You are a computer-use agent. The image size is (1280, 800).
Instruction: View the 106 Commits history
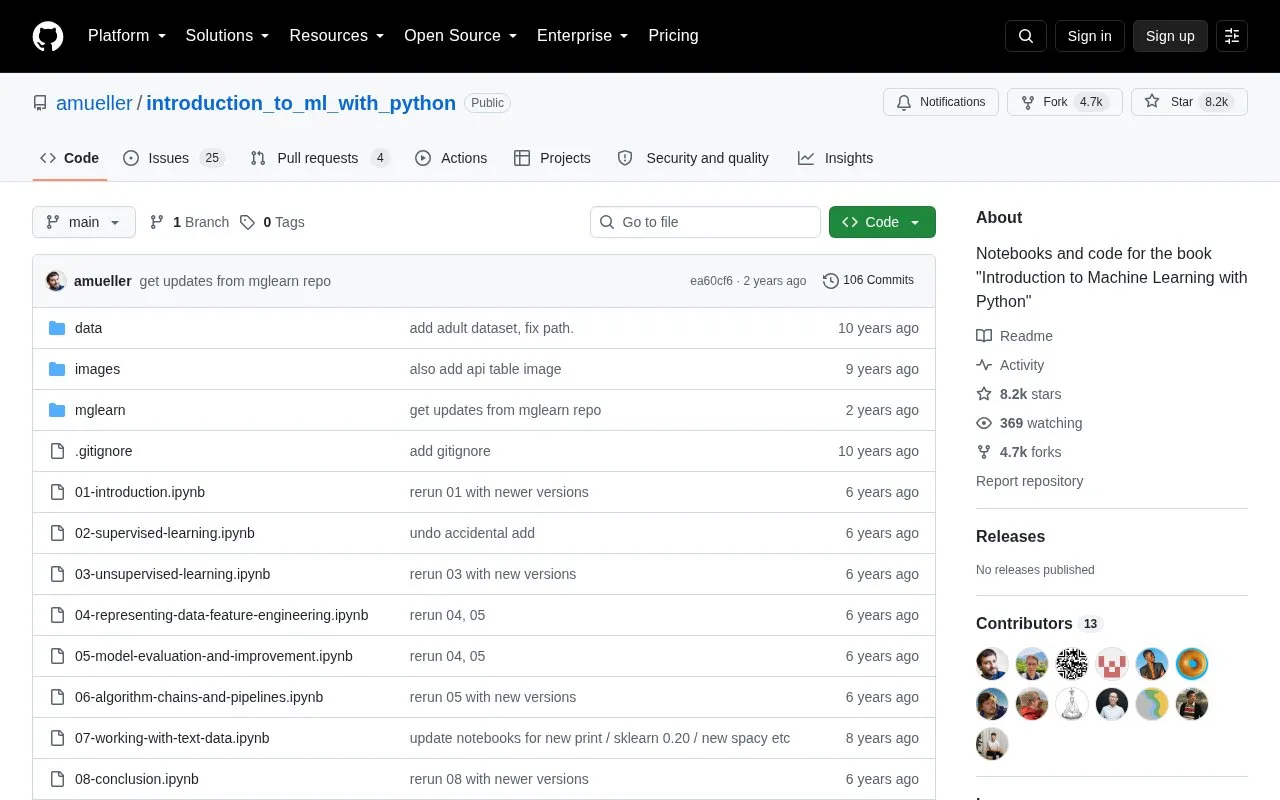pyautogui.click(x=868, y=280)
